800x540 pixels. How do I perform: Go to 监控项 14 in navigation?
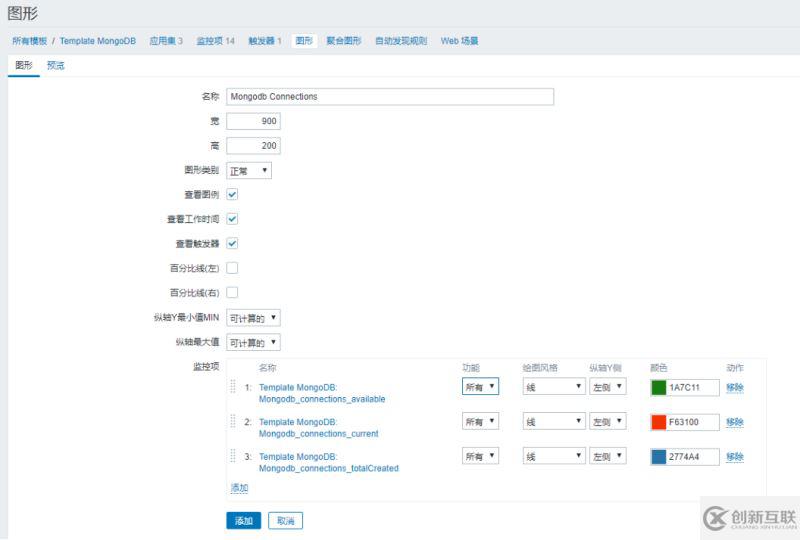(x=215, y=41)
